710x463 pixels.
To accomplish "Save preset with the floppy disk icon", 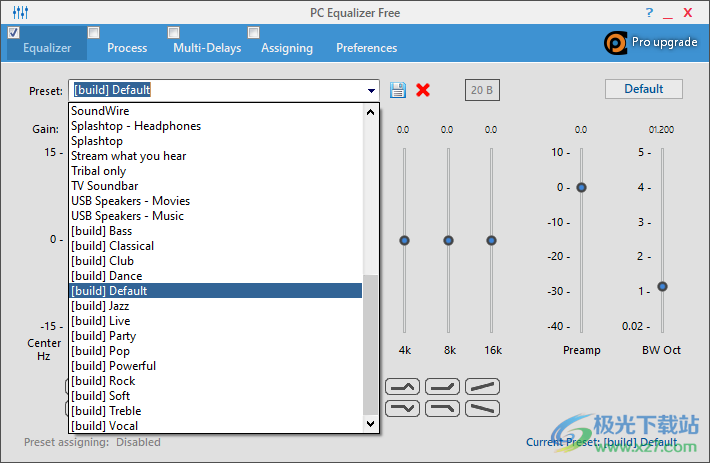I will [x=398, y=90].
